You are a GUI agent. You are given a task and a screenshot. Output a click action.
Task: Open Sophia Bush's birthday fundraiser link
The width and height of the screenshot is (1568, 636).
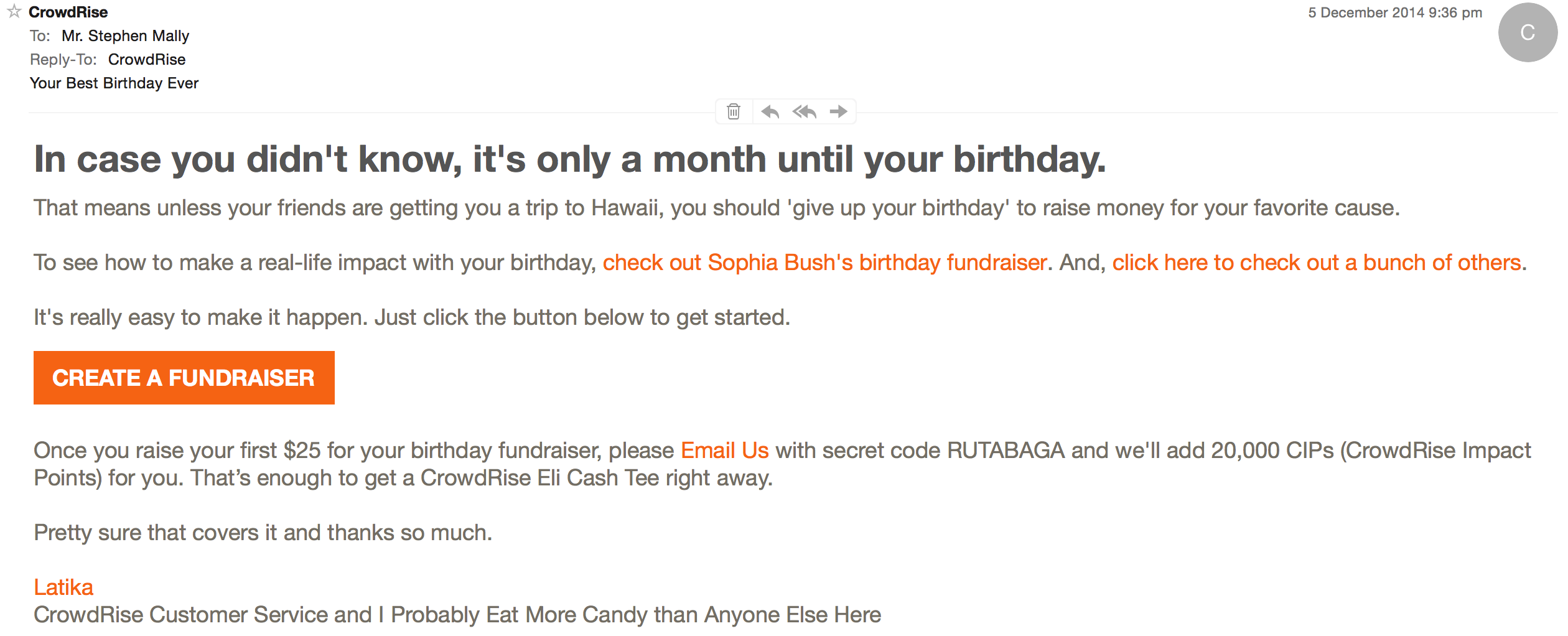(824, 263)
